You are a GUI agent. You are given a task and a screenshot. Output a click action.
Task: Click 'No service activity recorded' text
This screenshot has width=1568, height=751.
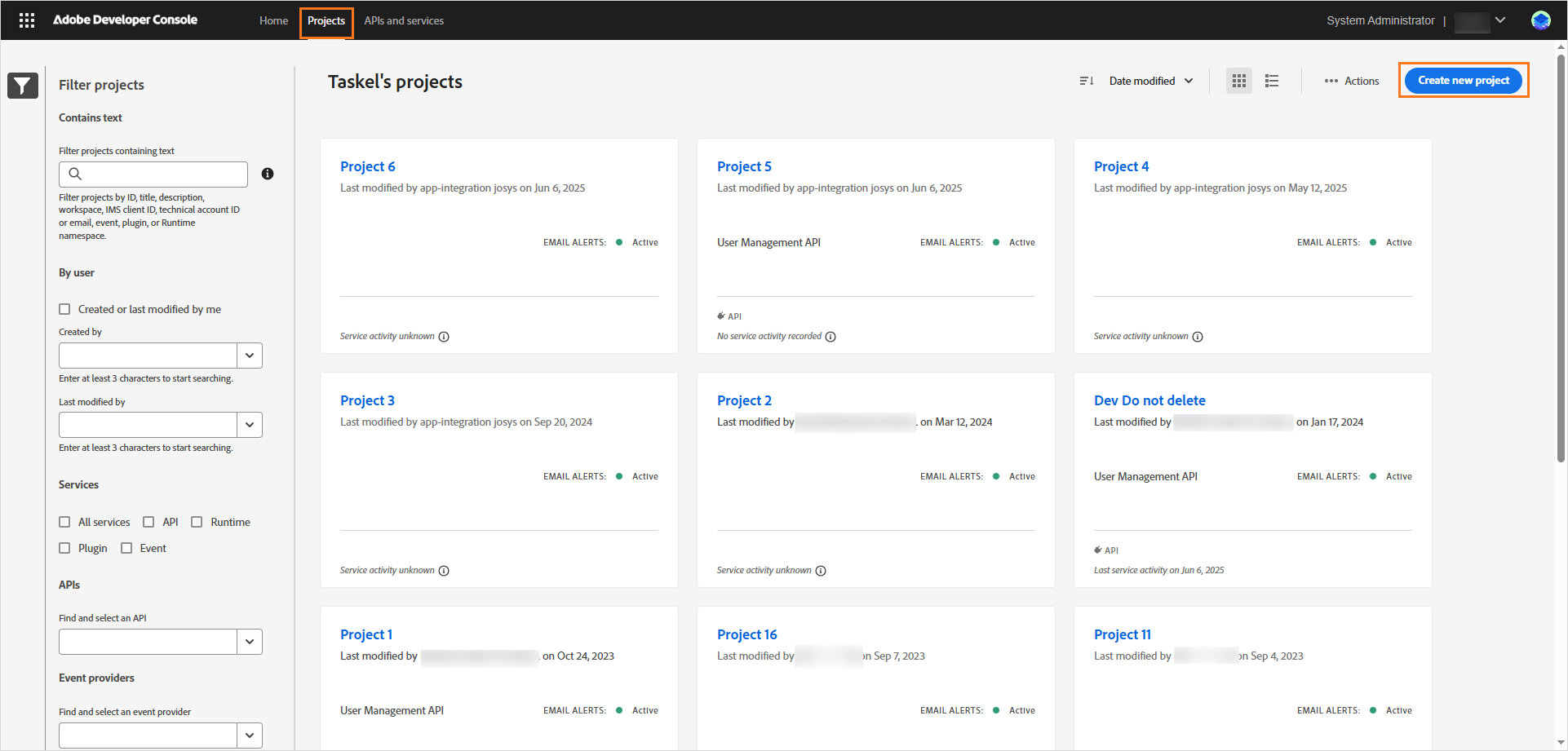pos(769,336)
